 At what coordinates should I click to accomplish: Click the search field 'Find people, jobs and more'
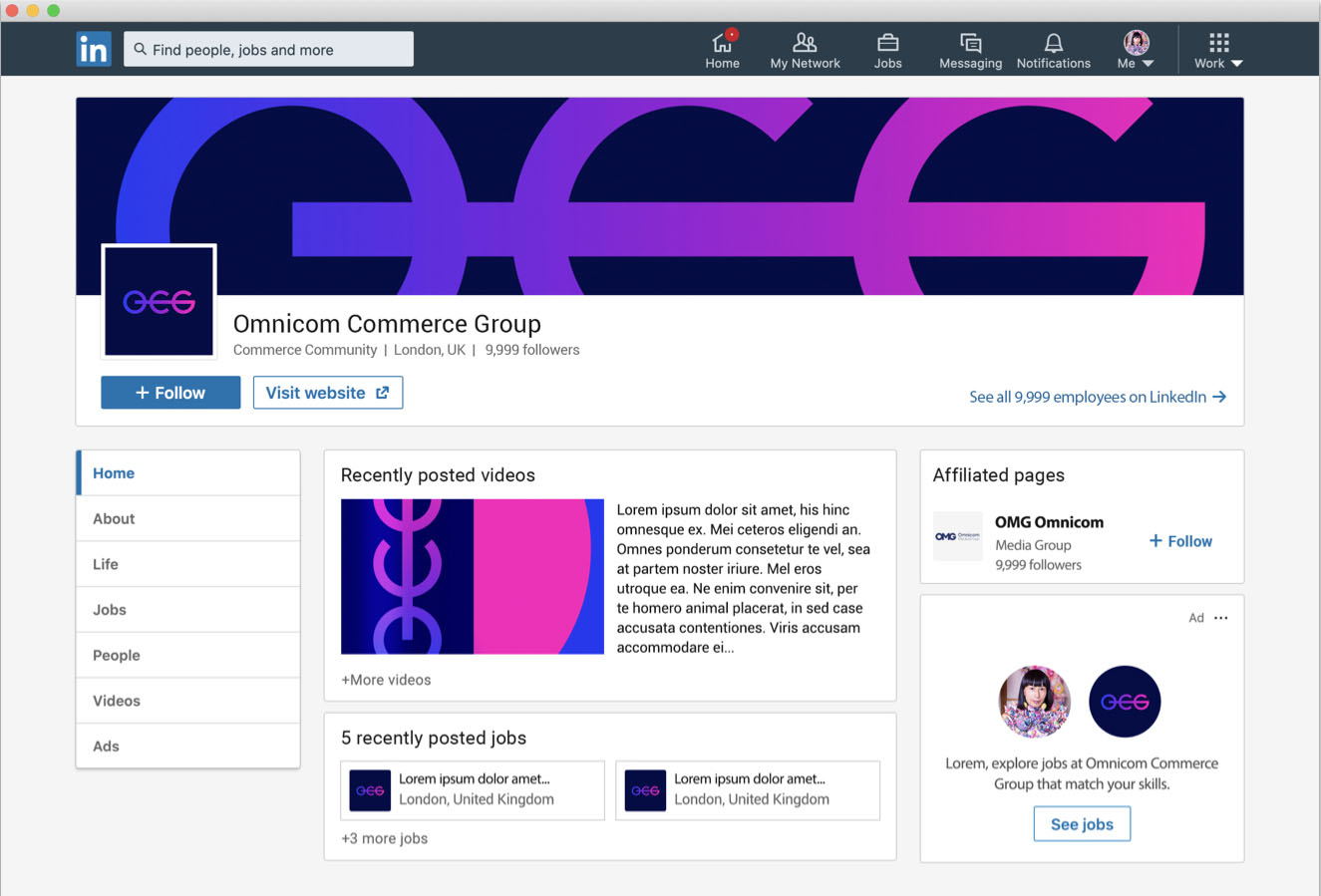click(268, 49)
